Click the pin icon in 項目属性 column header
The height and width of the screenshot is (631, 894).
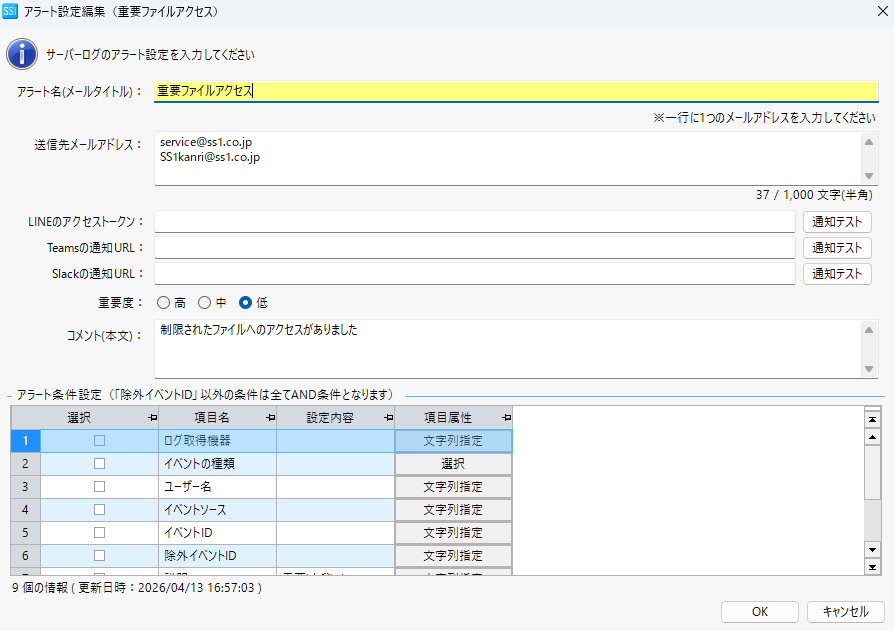point(506,417)
